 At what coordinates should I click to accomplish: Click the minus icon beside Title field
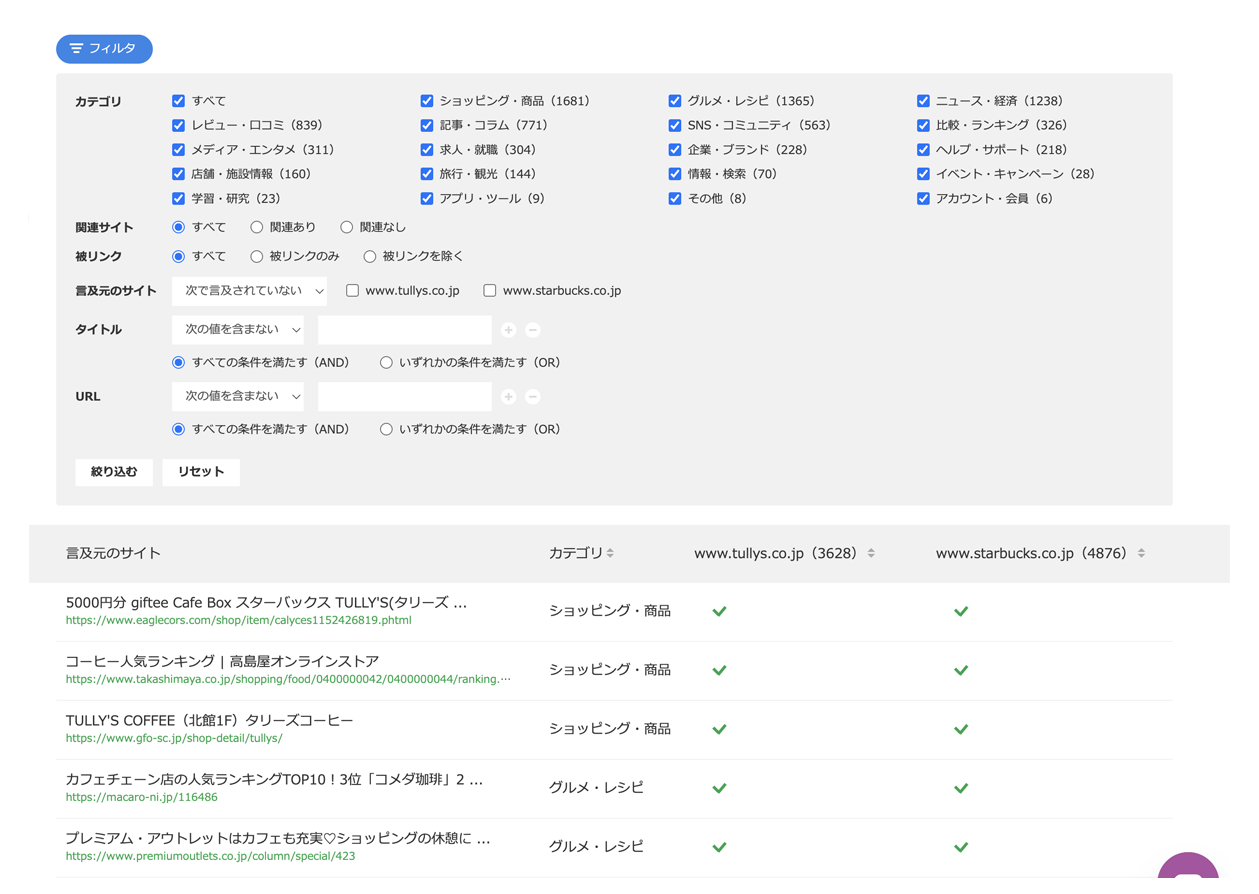[533, 330]
